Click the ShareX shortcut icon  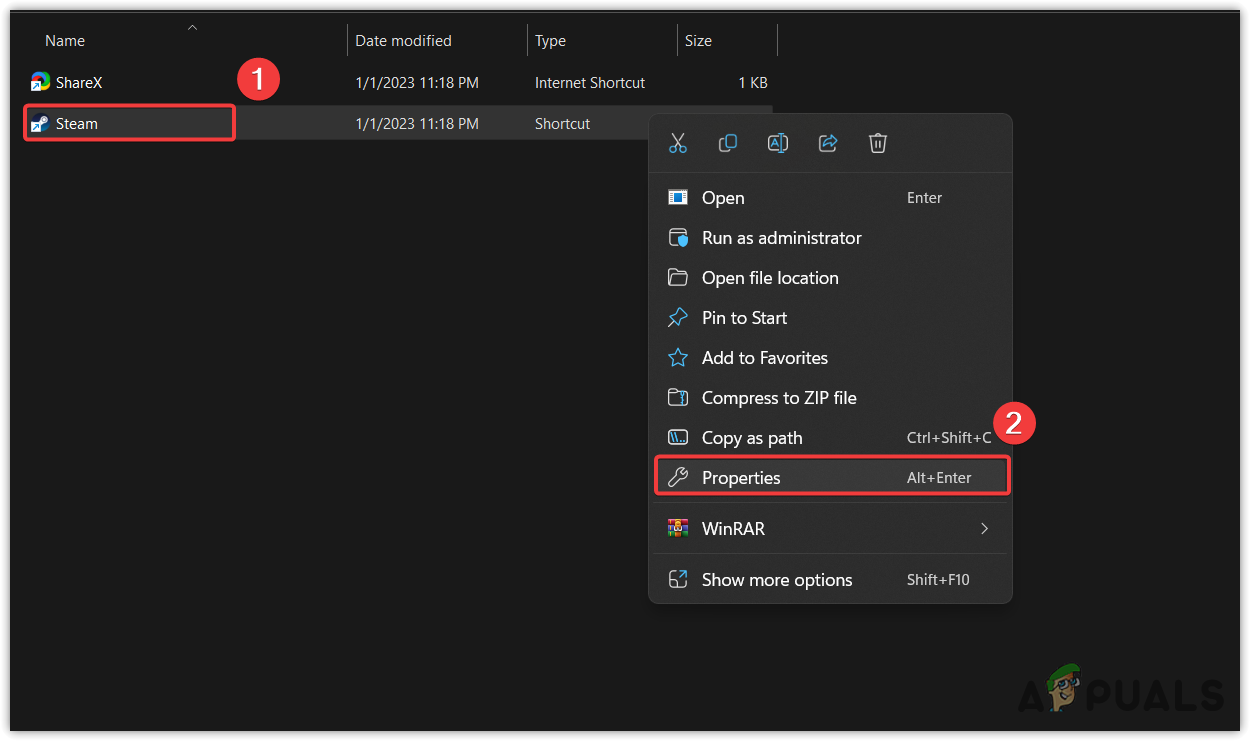tap(40, 82)
